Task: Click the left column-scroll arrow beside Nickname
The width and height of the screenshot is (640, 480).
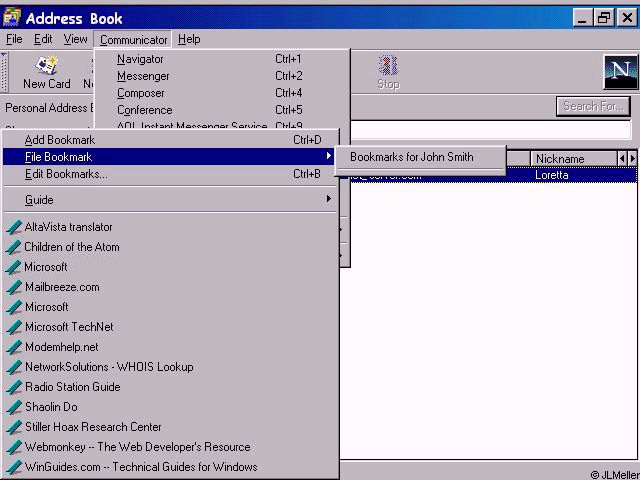Action: pos(622,159)
